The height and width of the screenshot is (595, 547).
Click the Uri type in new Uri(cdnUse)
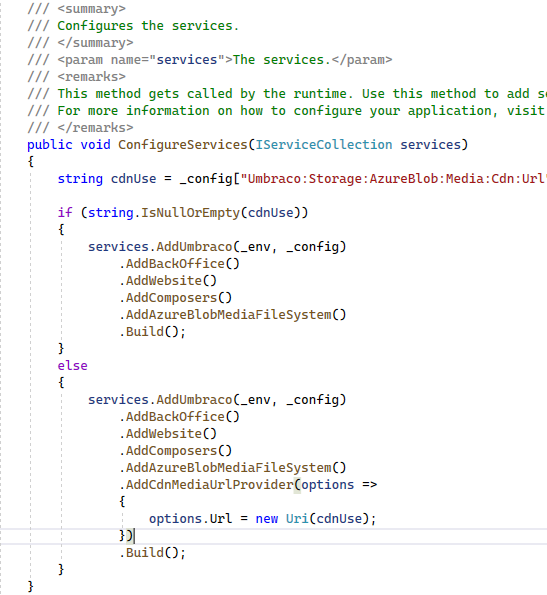(x=297, y=519)
